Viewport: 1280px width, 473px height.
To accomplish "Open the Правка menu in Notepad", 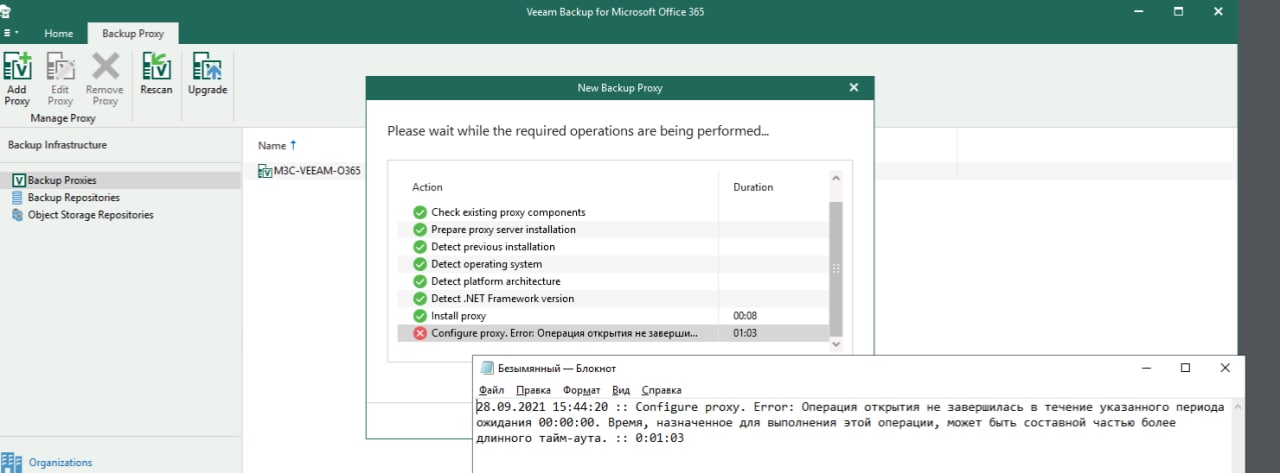I will 534,390.
